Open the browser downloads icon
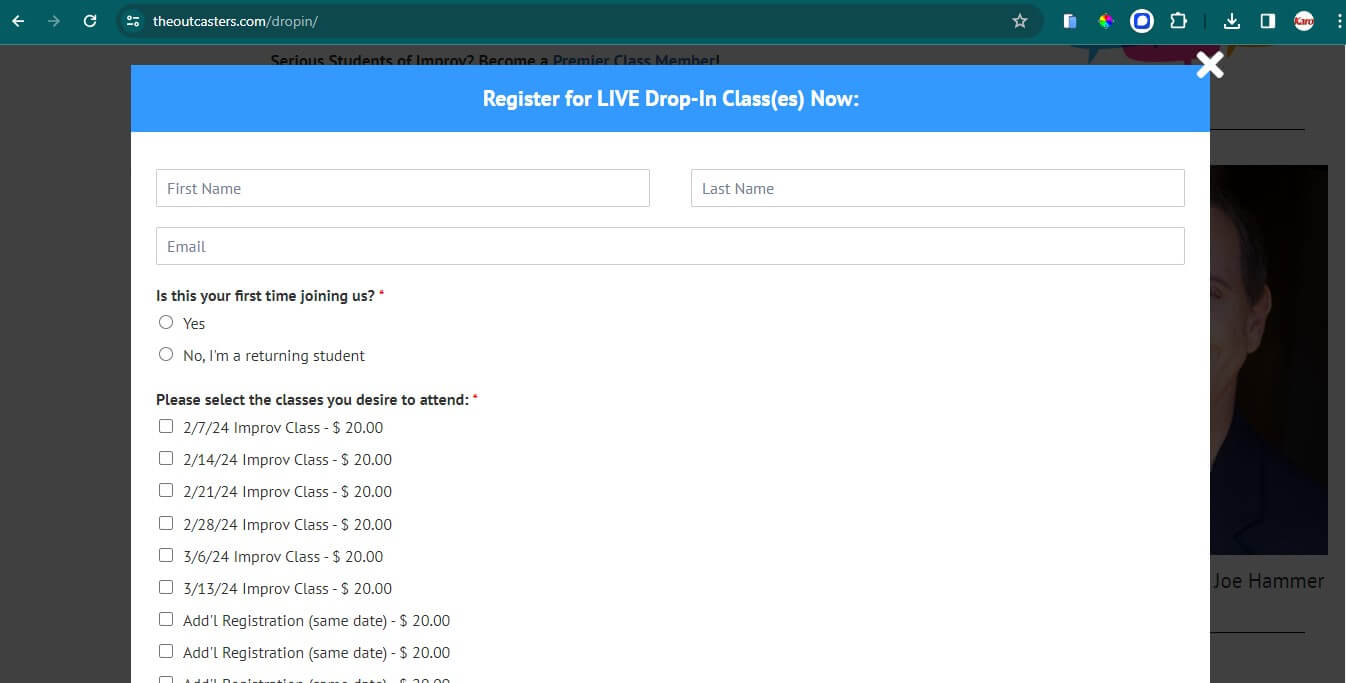This screenshot has width=1346, height=683. (1232, 21)
